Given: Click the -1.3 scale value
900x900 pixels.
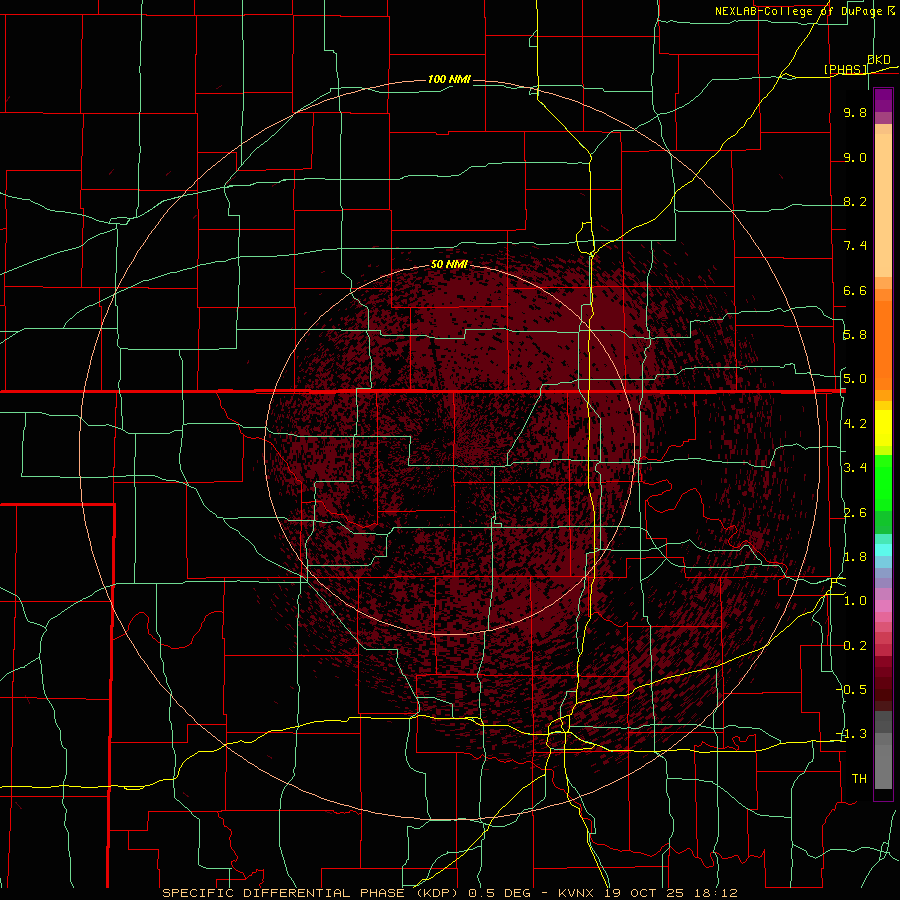Looking at the screenshot, I should 853,734.
